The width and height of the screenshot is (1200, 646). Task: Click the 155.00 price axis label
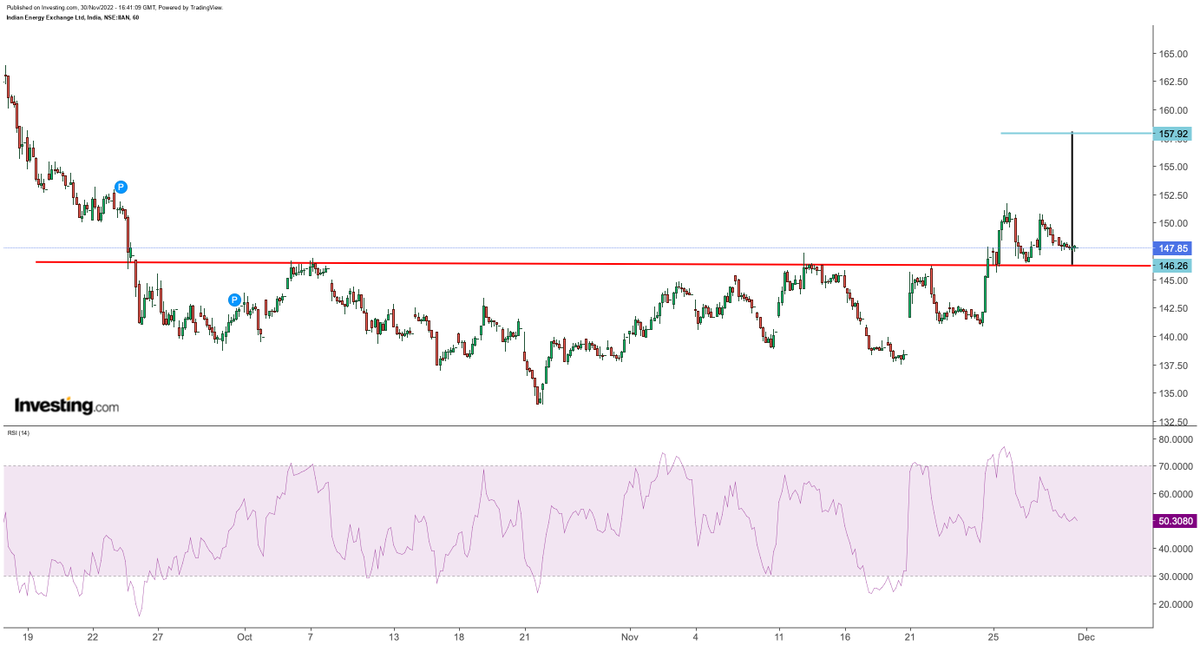[1173, 167]
